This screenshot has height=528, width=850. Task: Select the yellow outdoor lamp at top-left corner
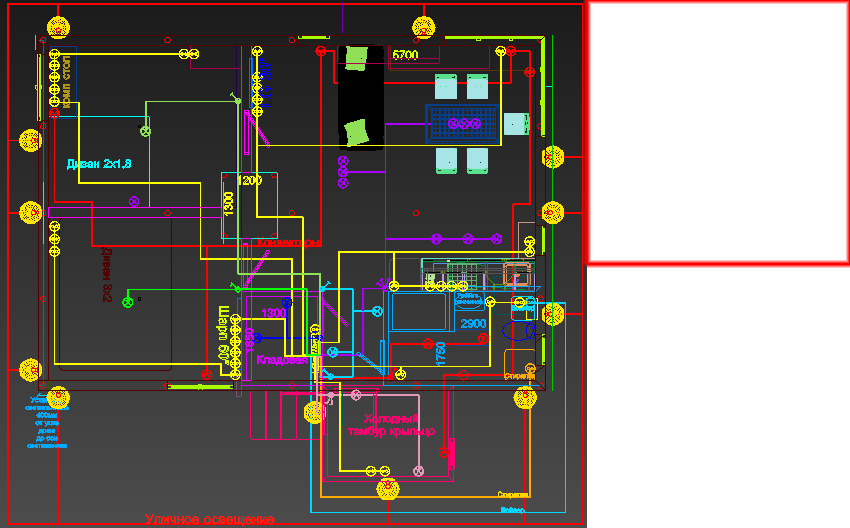[59, 27]
